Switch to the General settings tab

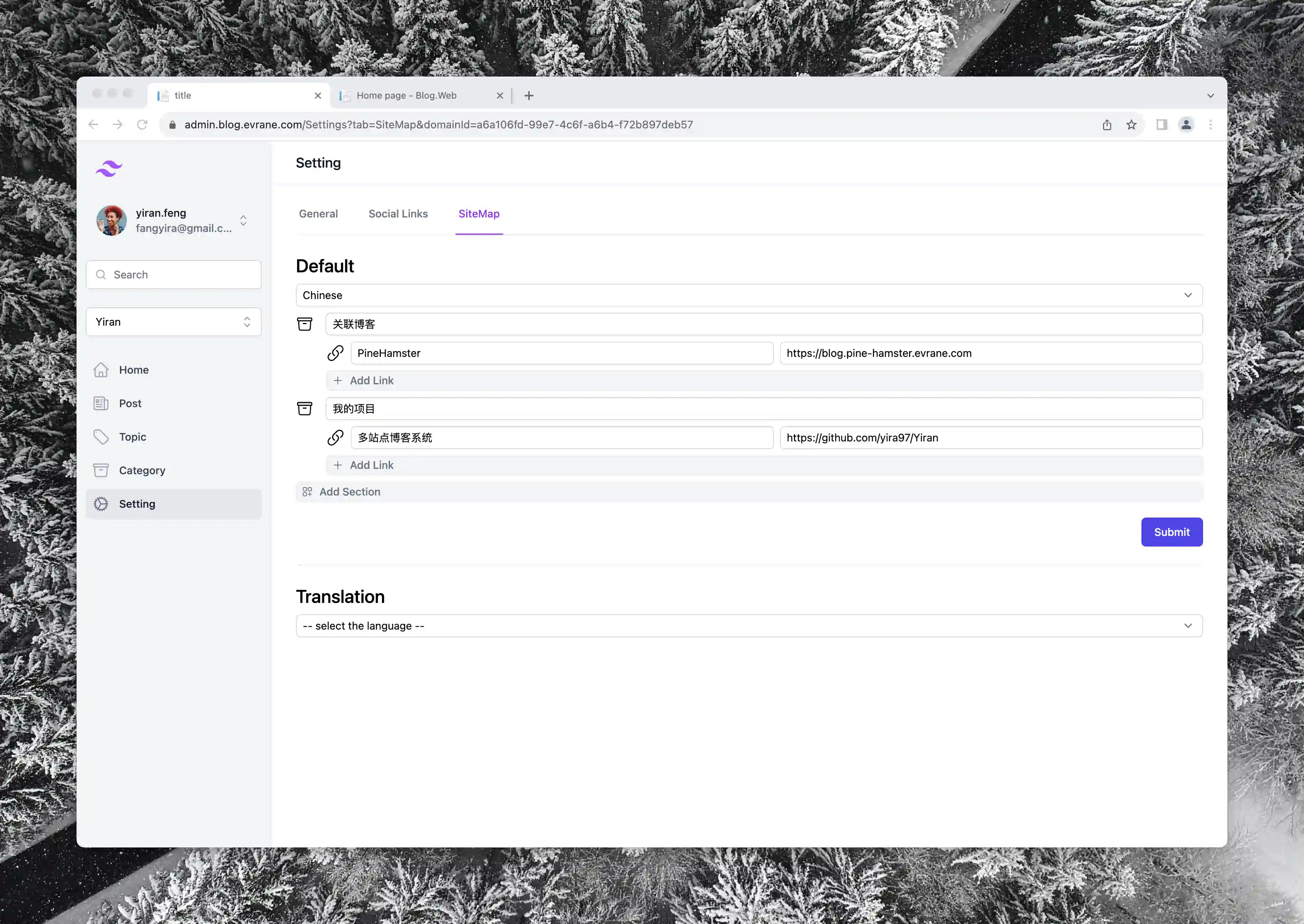[318, 214]
